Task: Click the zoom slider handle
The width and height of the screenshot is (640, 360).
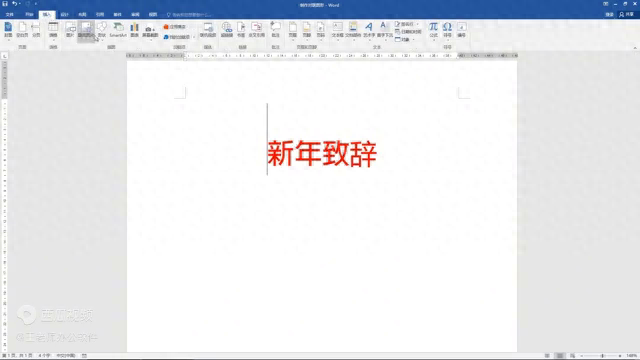Action: point(602,356)
